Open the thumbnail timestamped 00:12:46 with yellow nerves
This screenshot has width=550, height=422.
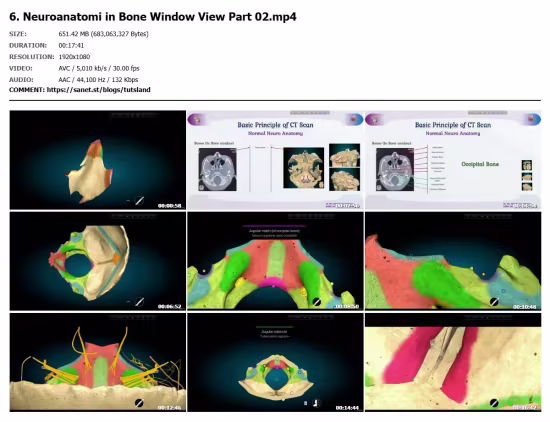point(98,362)
